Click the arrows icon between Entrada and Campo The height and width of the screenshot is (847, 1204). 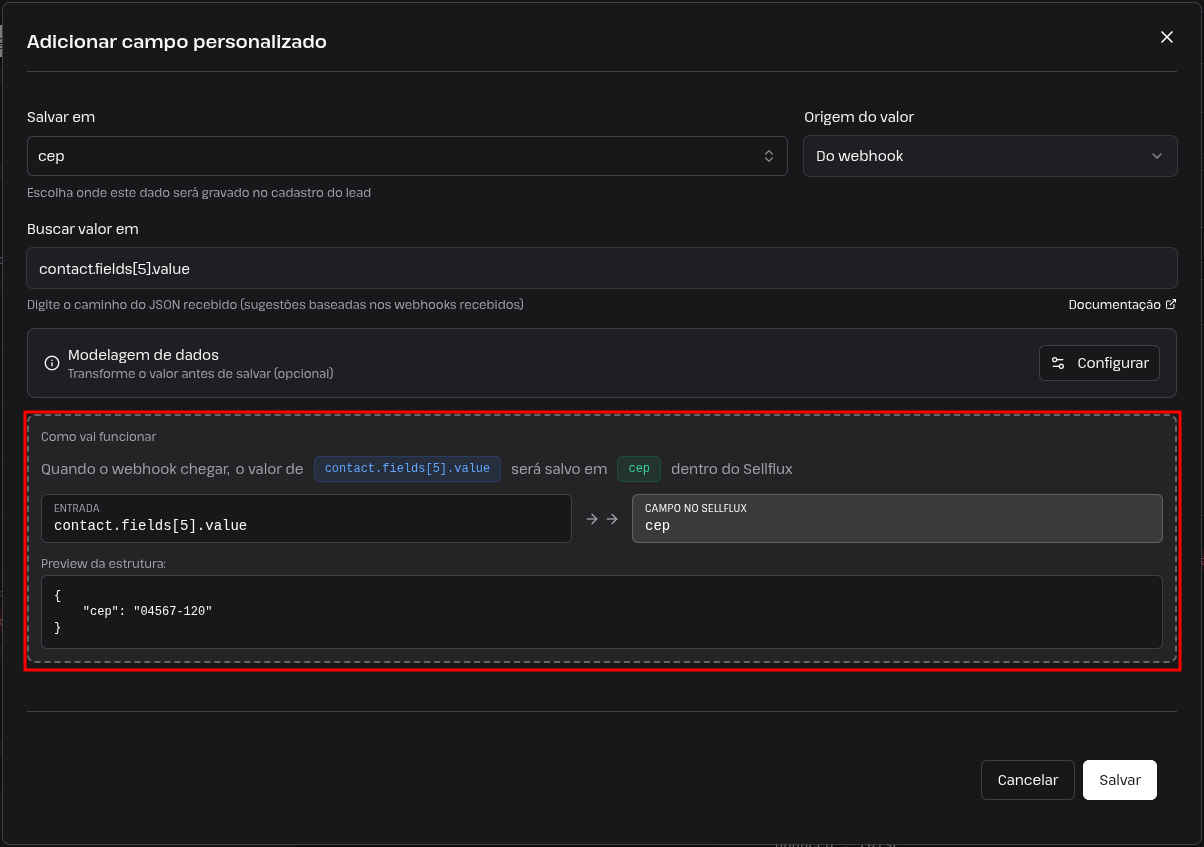pos(602,519)
